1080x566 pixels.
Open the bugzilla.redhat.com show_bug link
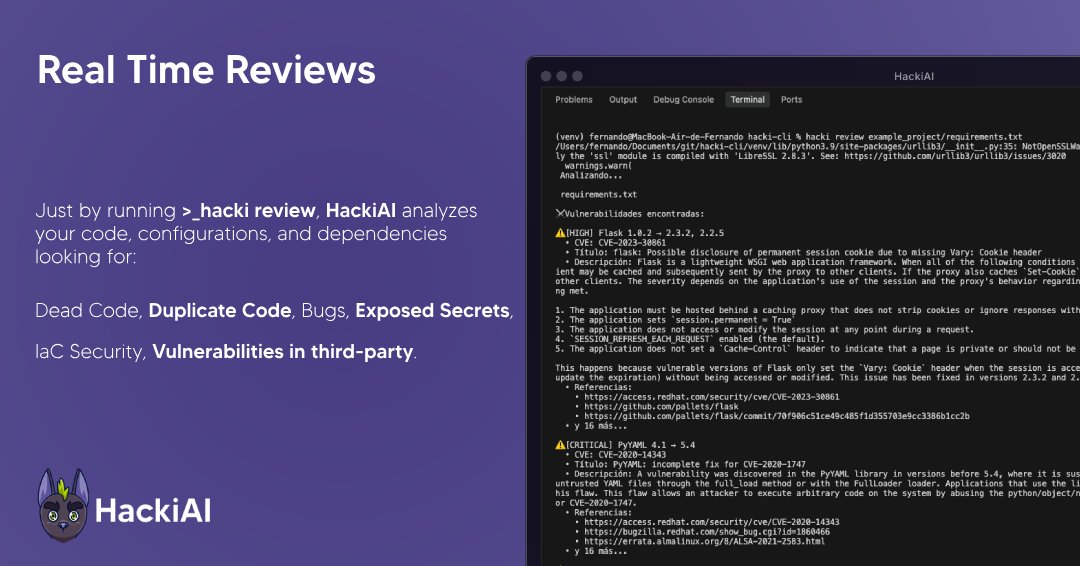707,532
